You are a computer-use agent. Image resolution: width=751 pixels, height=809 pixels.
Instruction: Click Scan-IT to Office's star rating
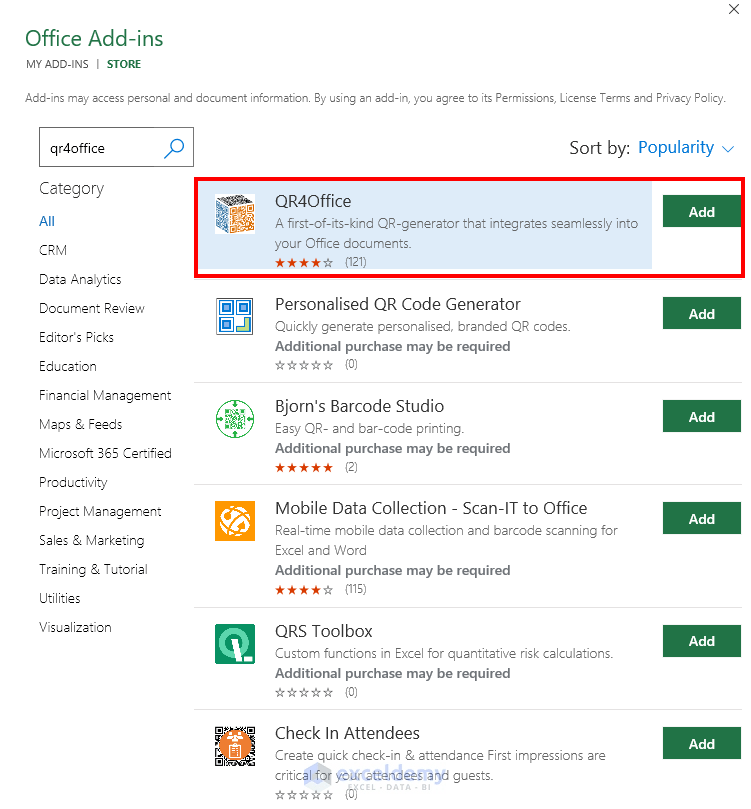tap(304, 589)
